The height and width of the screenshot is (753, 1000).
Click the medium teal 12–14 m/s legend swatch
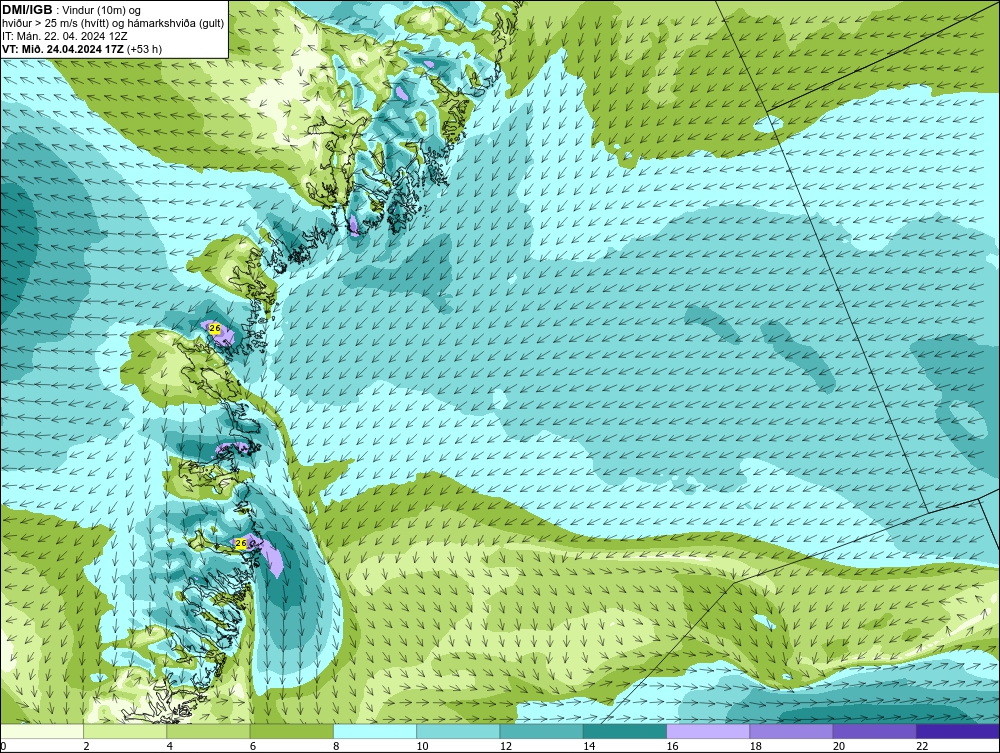coord(541,731)
